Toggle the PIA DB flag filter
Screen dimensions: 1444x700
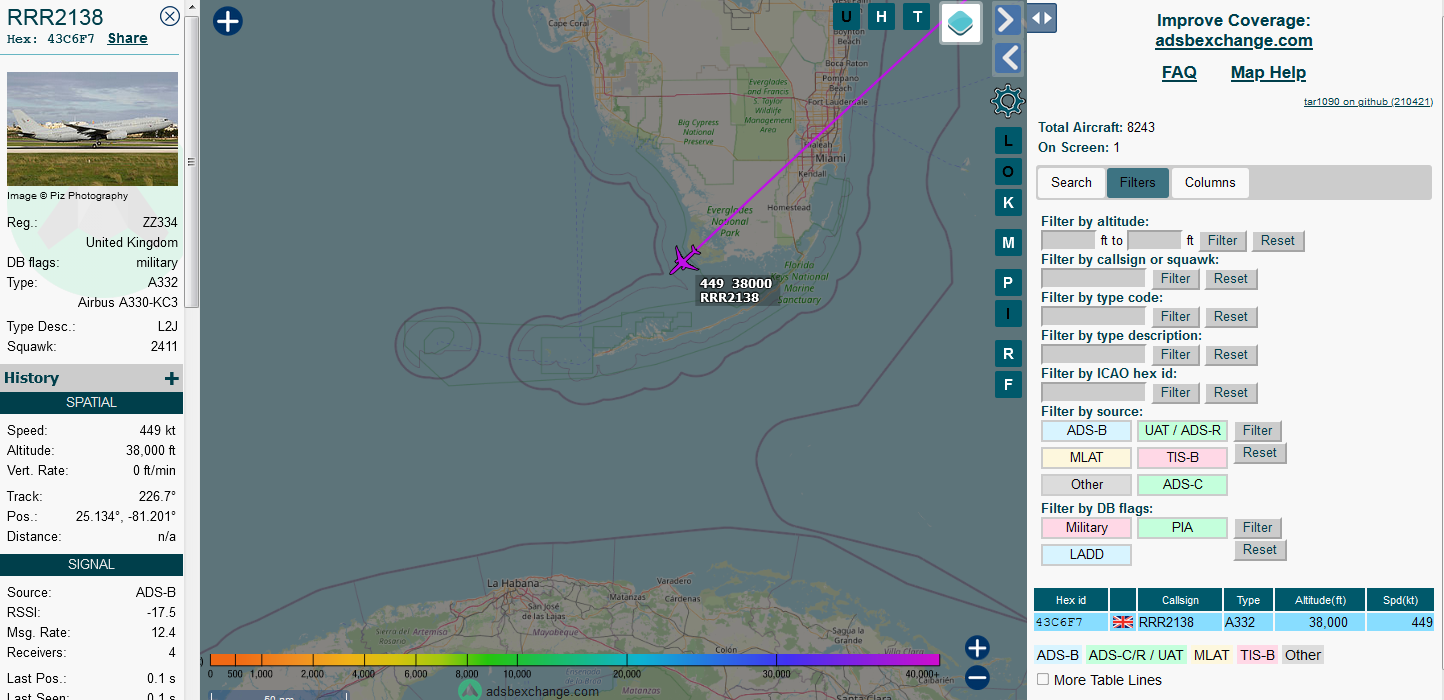click(x=1182, y=528)
